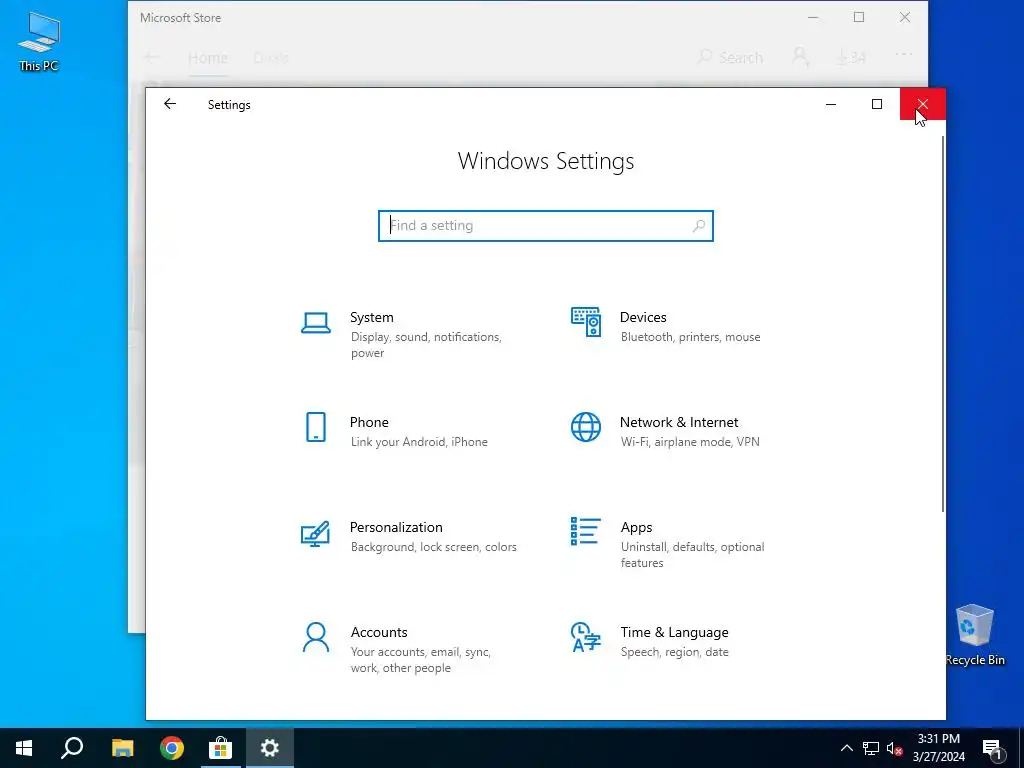The image size is (1024, 768).
Task: Open the Accounts person icon
Action: 315,637
